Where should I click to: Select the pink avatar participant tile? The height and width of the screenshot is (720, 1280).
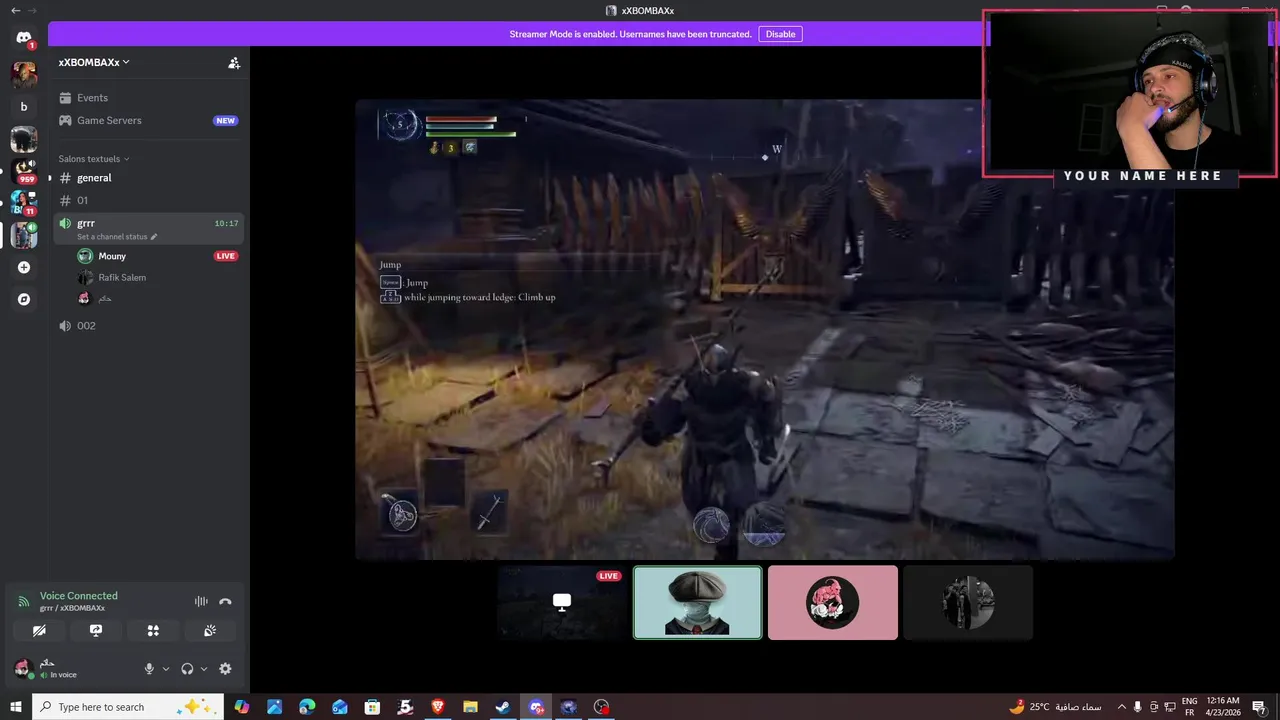(x=833, y=602)
